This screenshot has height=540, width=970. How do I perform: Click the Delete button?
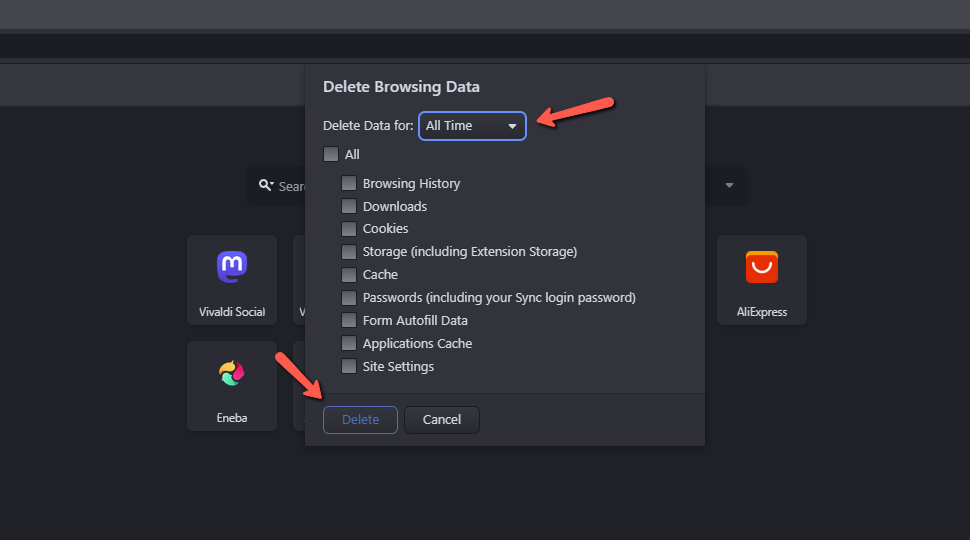pyautogui.click(x=360, y=419)
